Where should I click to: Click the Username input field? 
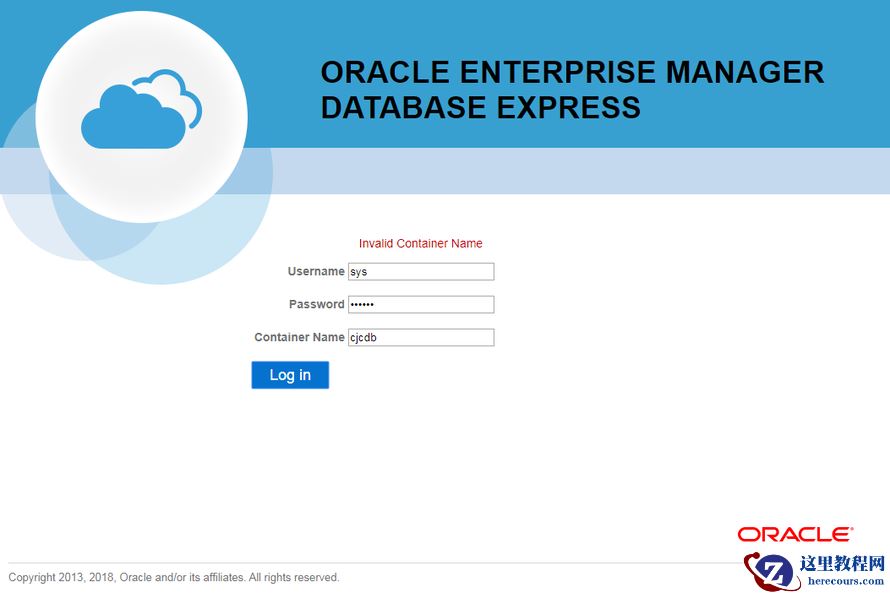421,271
